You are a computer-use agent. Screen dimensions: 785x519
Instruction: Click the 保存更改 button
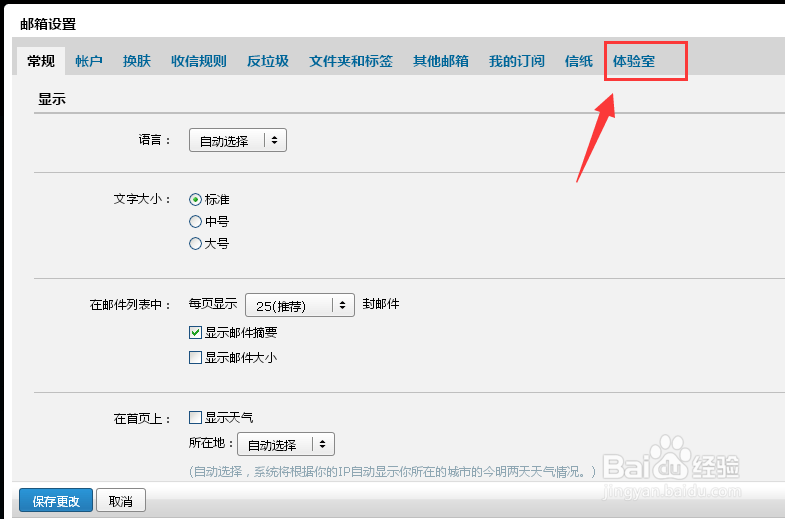coord(56,500)
